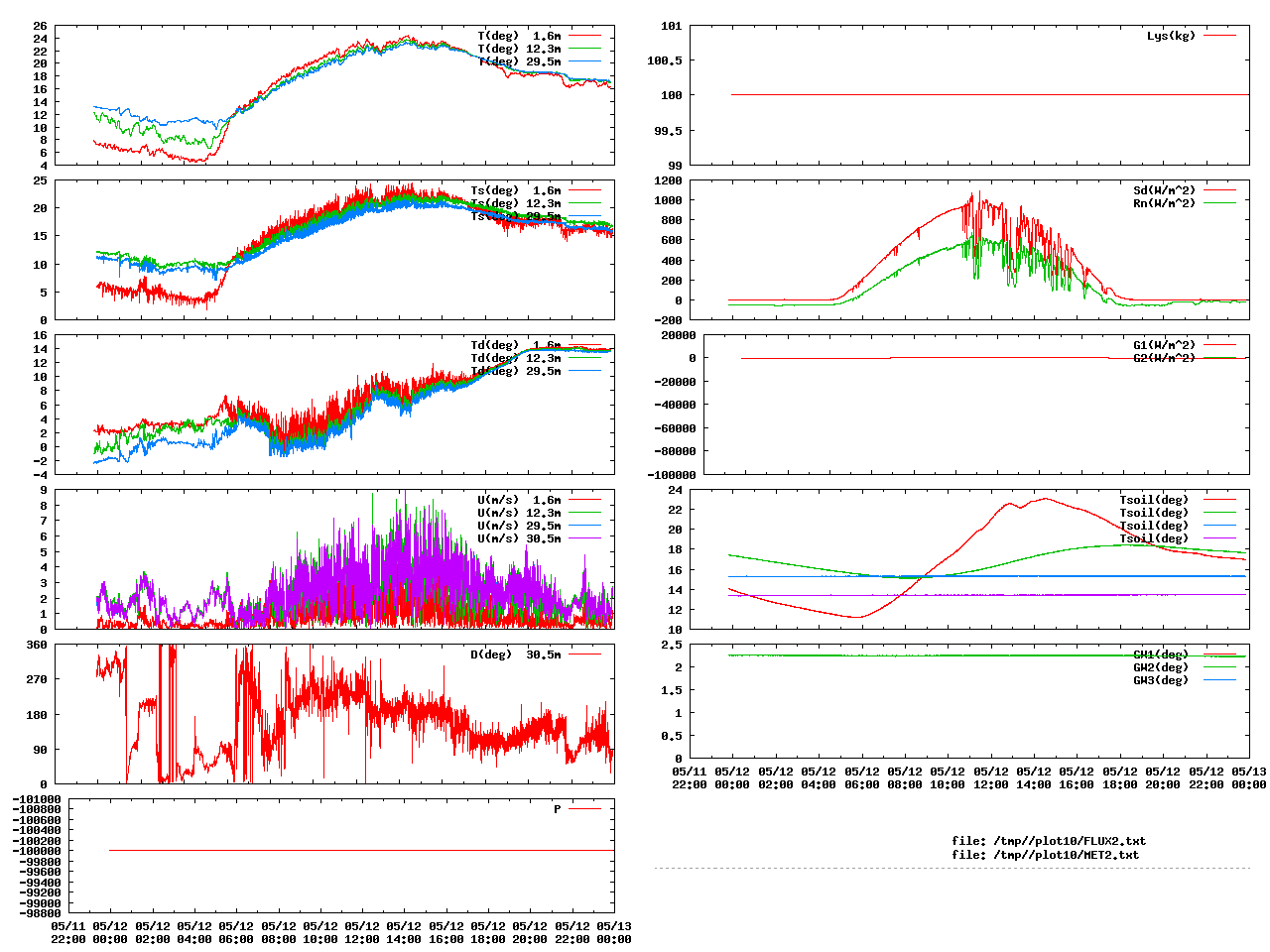Image resolution: width=1270 pixels, height=952 pixels.
Task: Select the 'Ts(deg) 1.6m' legend entry
Action: coord(515,190)
